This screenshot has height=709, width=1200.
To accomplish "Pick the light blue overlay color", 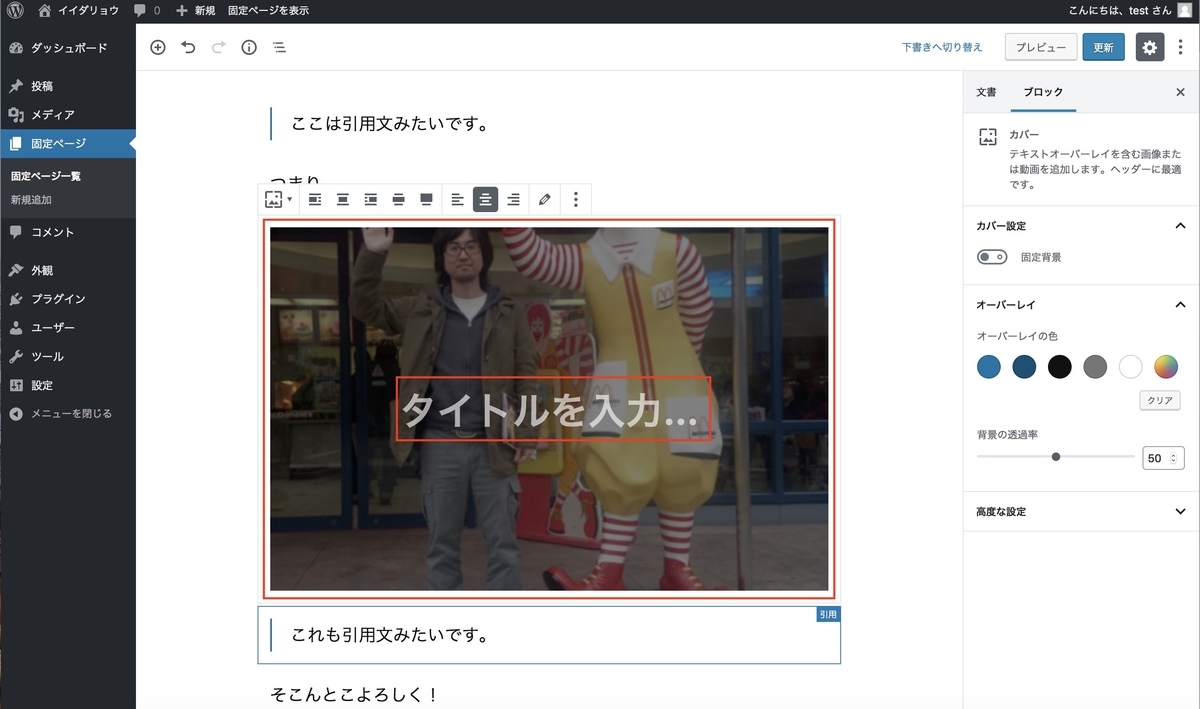I will point(989,367).
